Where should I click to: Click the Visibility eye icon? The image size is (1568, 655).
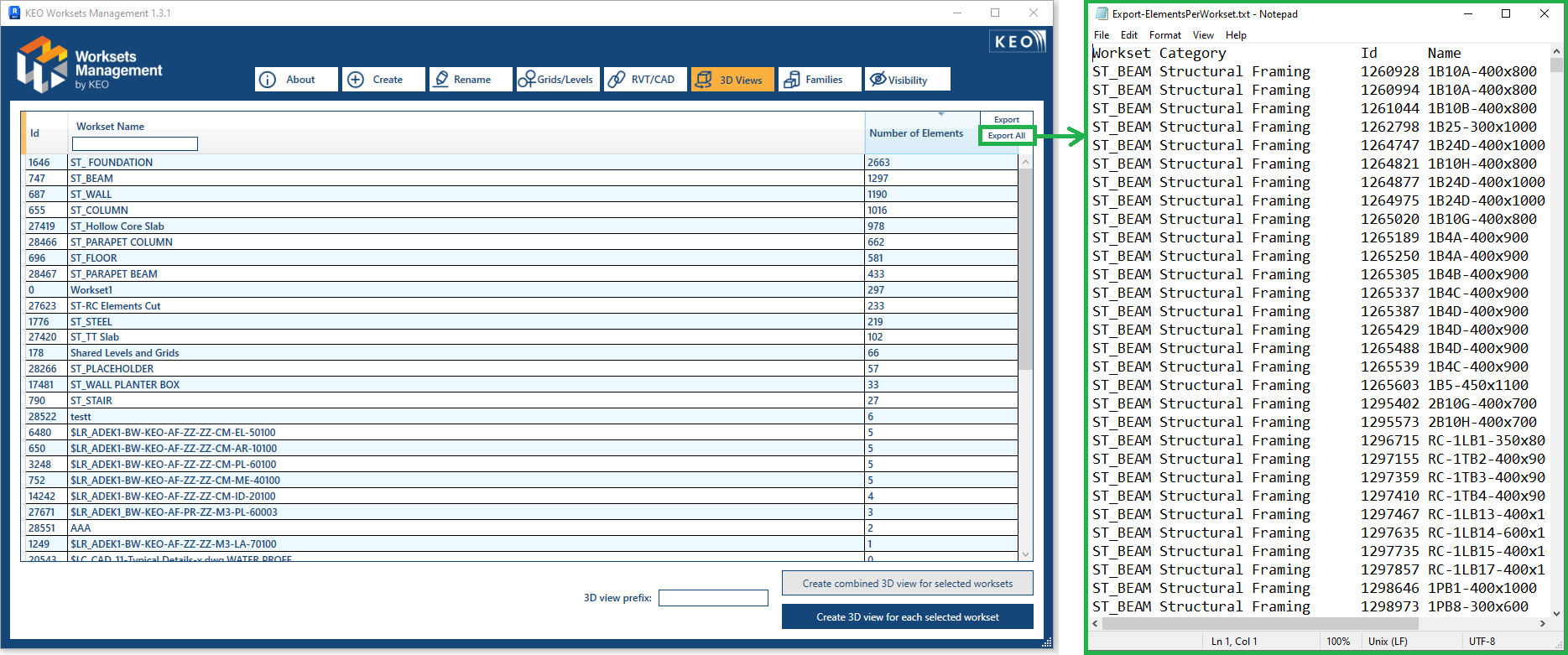coord(878,80)
